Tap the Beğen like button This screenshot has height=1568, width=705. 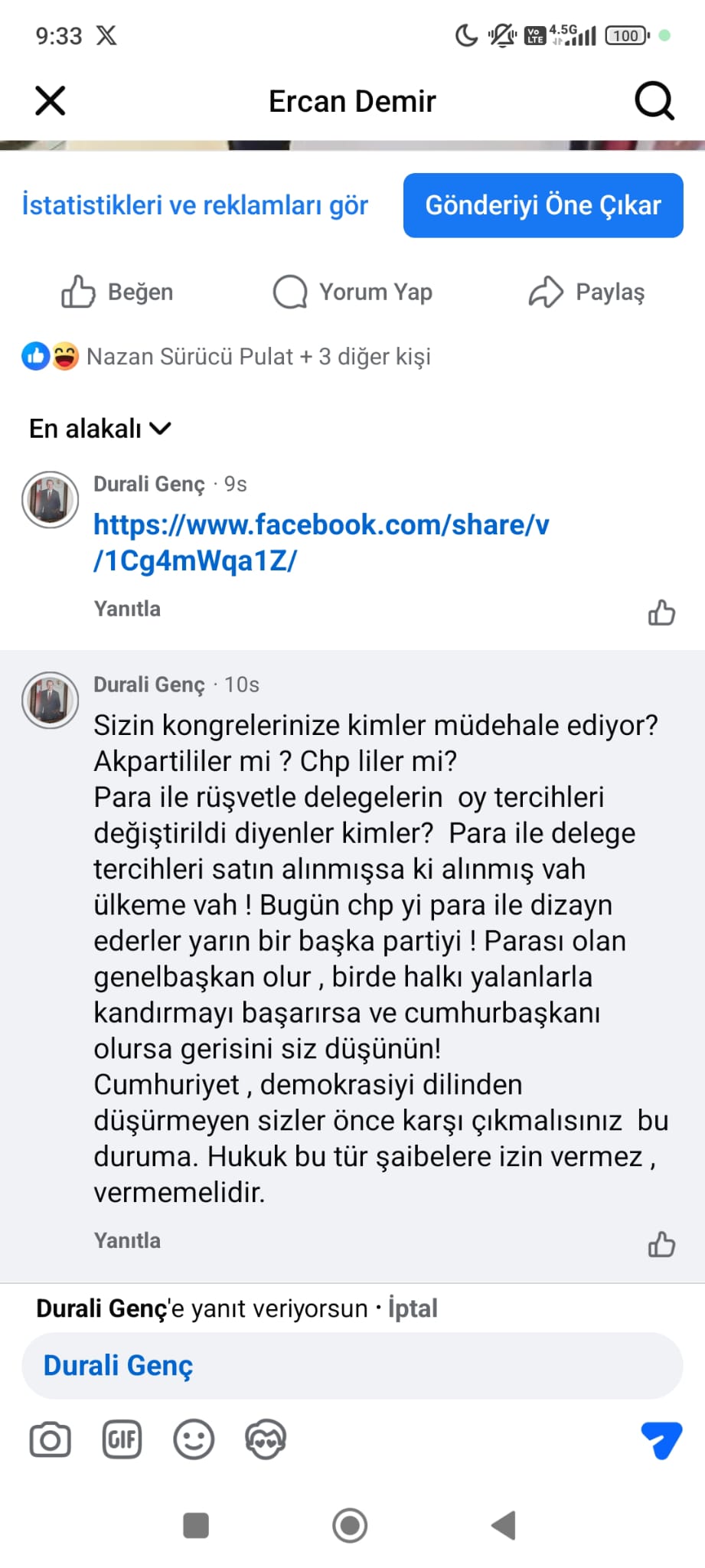click(117, 292)
